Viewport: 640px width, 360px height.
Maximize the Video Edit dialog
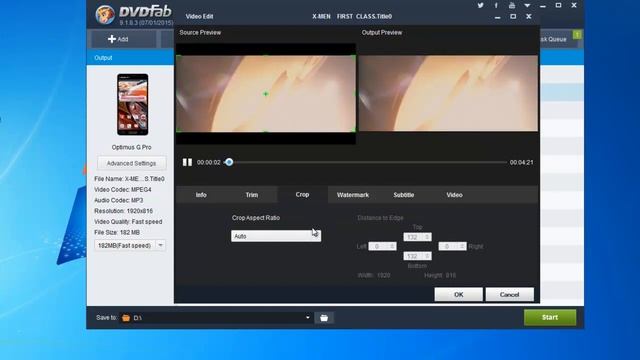513,16
